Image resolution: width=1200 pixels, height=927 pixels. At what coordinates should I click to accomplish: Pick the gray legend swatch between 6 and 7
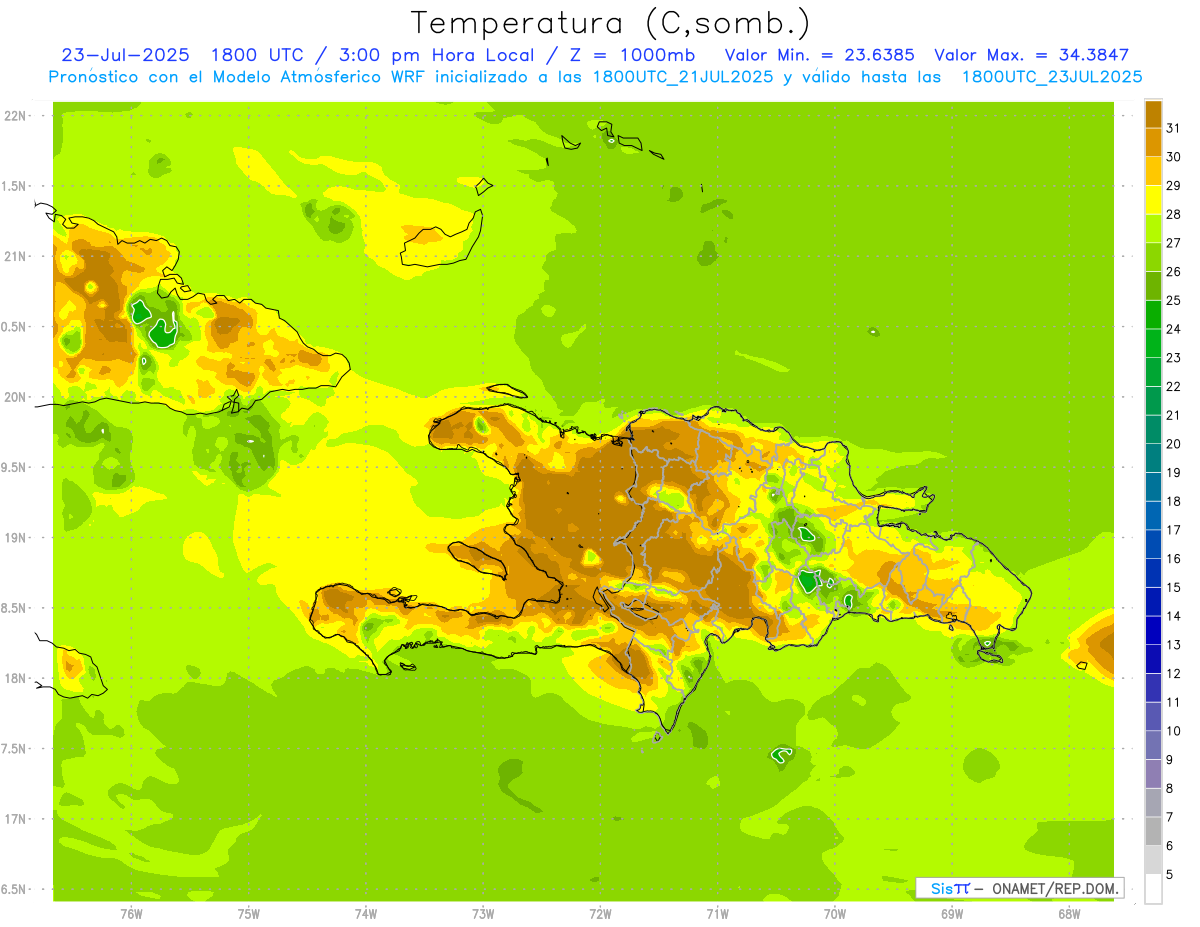(x=1153, y=831)
